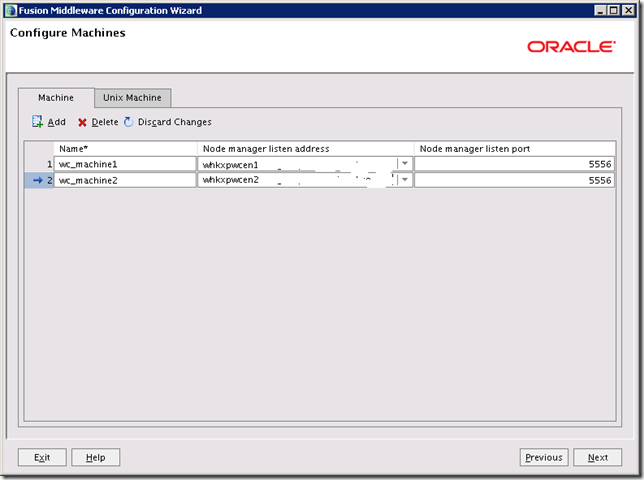The image size is (644, 480).
Task: Click the Exit button
Action: click(x=42, y=457)
